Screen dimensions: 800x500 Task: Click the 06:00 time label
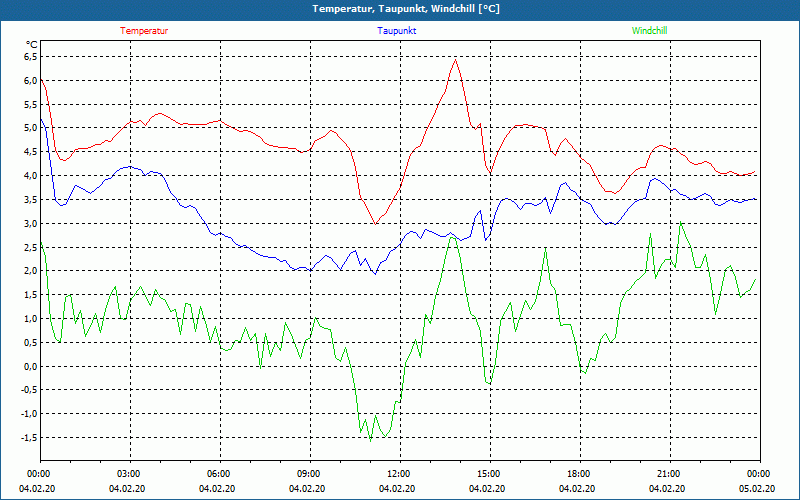220,474
